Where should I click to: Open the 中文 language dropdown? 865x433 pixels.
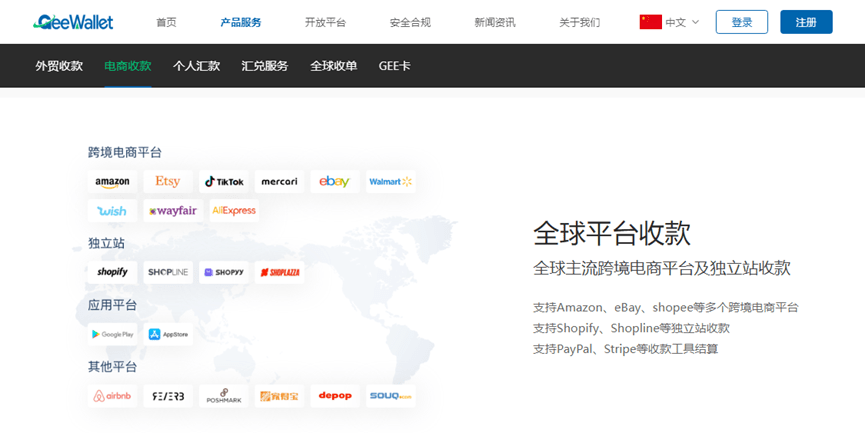click(682, 23)
